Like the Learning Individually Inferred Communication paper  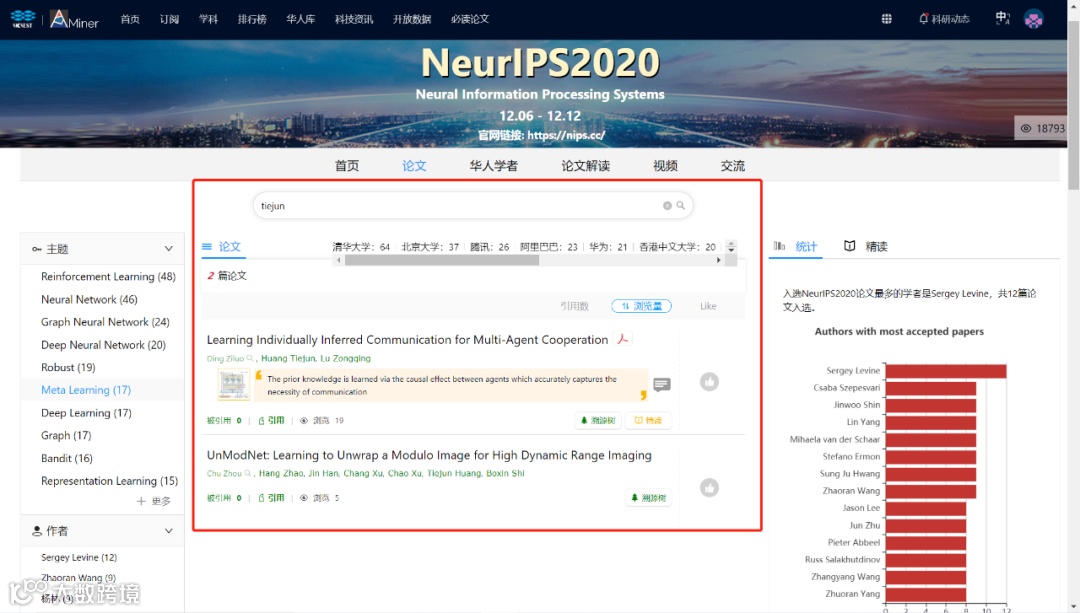coord(709,382)
